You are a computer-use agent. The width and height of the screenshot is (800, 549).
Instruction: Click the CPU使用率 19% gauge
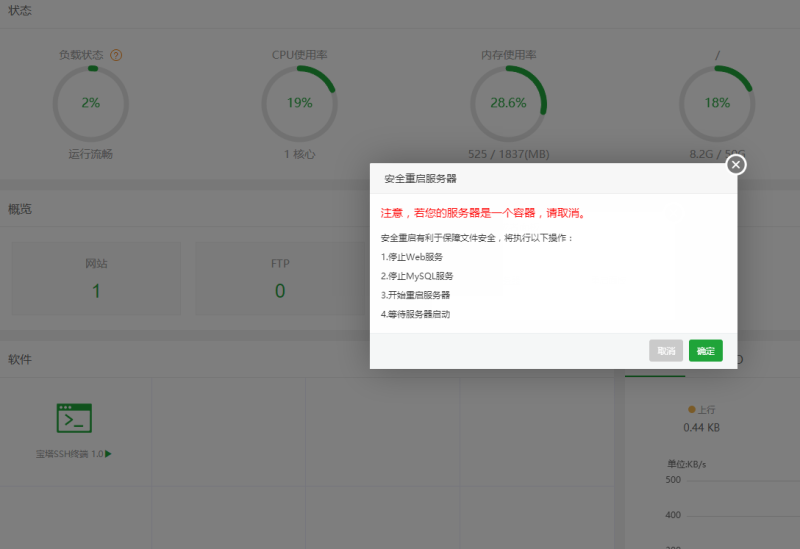299,103
